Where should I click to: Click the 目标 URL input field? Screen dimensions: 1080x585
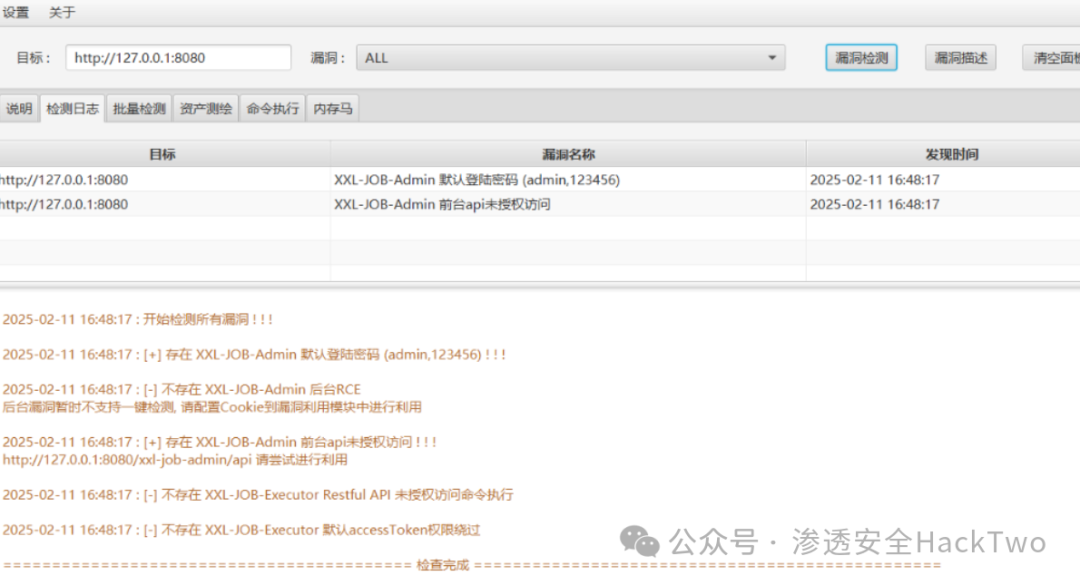click(x=178, y=58)
